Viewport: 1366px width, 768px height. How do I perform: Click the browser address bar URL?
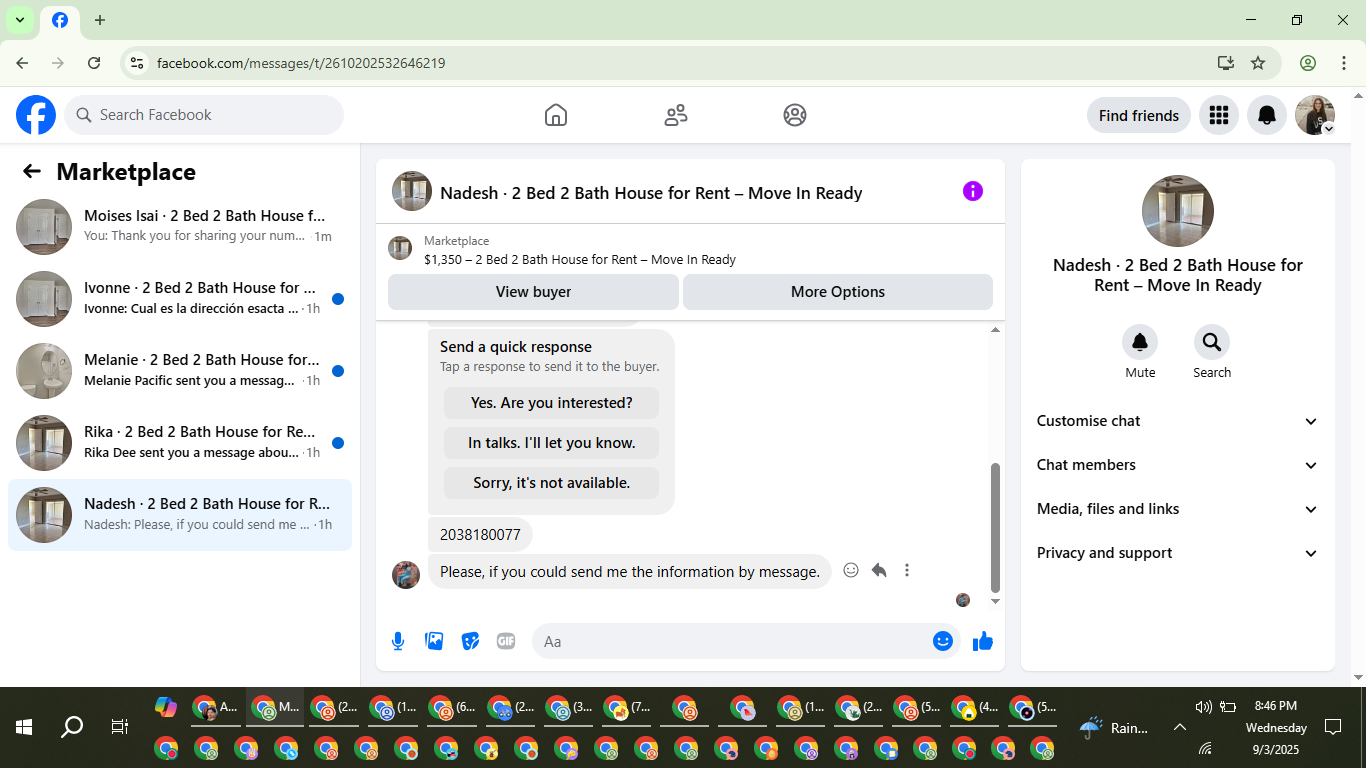pos(301,63)
